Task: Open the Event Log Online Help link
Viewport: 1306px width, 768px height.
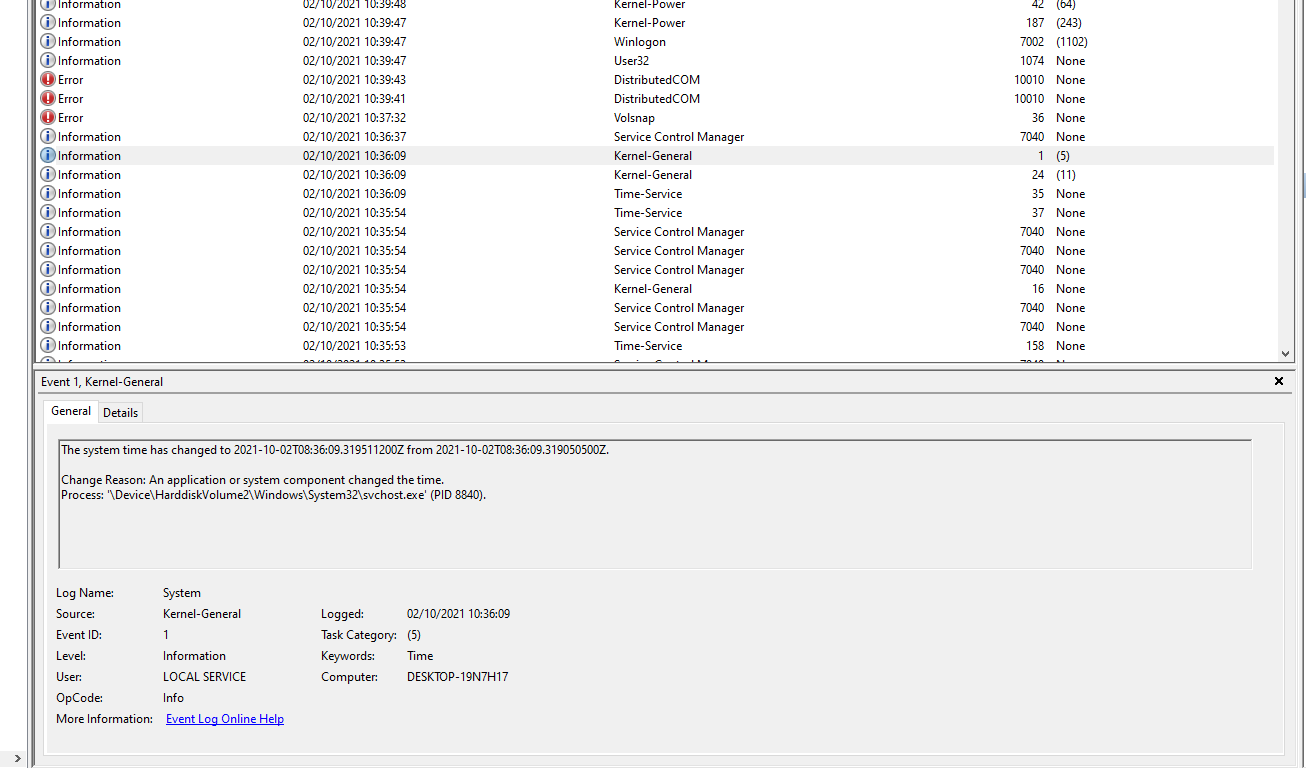Action: pyautogui.click(x=225, y=719)
